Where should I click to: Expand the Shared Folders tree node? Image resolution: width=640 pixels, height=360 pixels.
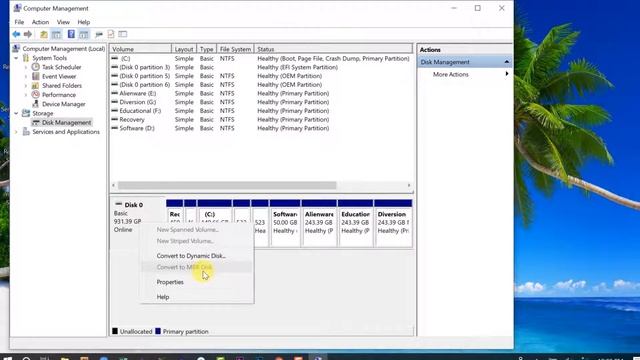click(x=26, y=85)
